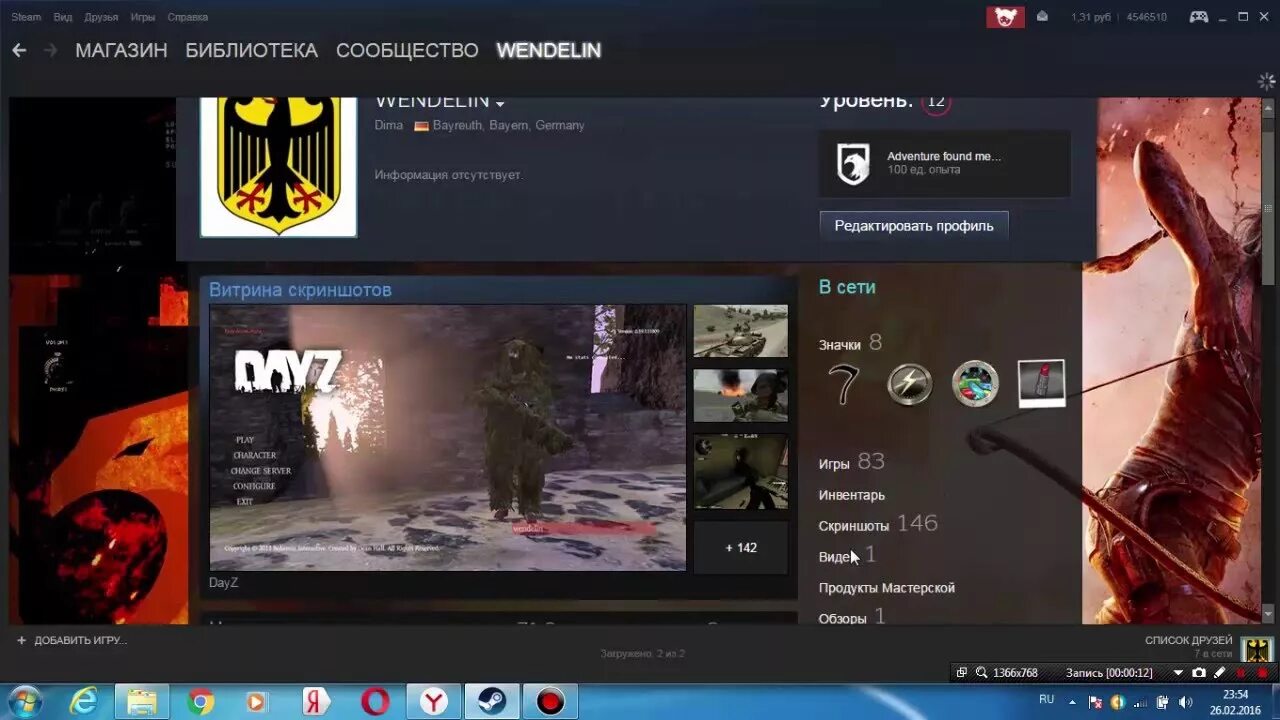Screen dimensions: 1280x720
Task: Open the Игры menu
Action: pyautogui.click(x=142, y=17)
